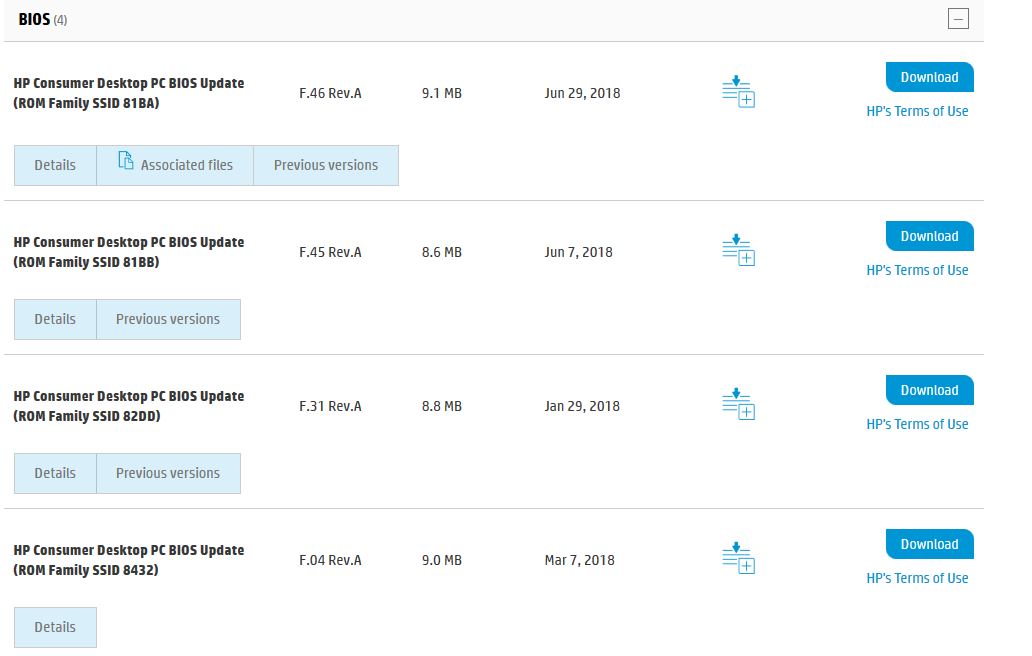The image size is (1032, 656).
Task: Add F.46 Rev.A BIOS to download list
Action: (738, 92)
